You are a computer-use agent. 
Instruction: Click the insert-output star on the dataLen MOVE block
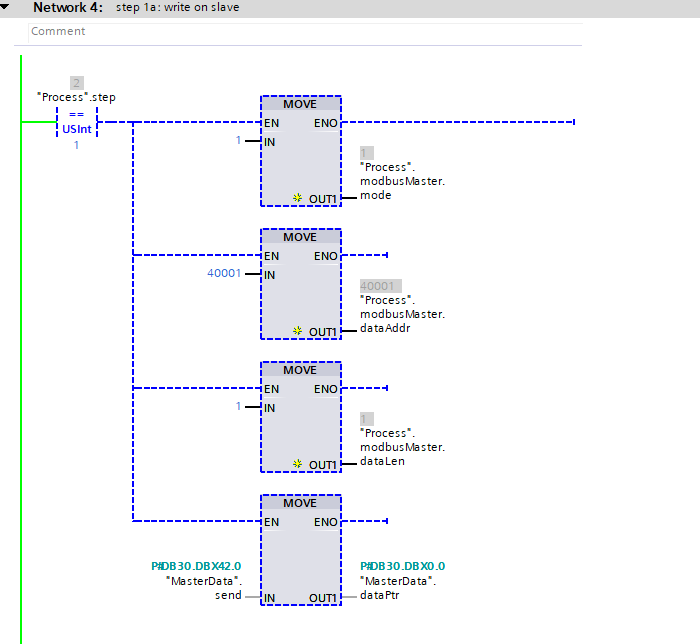[298, 464]
